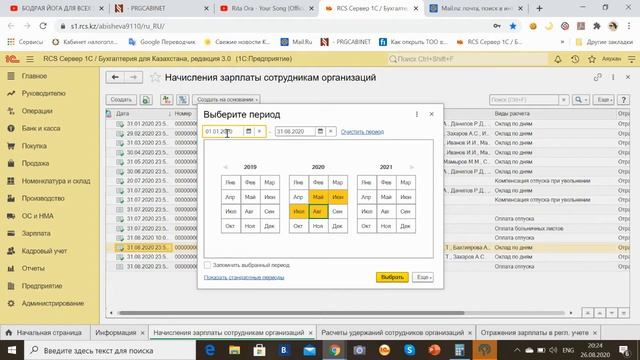The height and width of the screenshot is (360, 640).
Task: Click the Очистить период link
Action: point(362,132)
